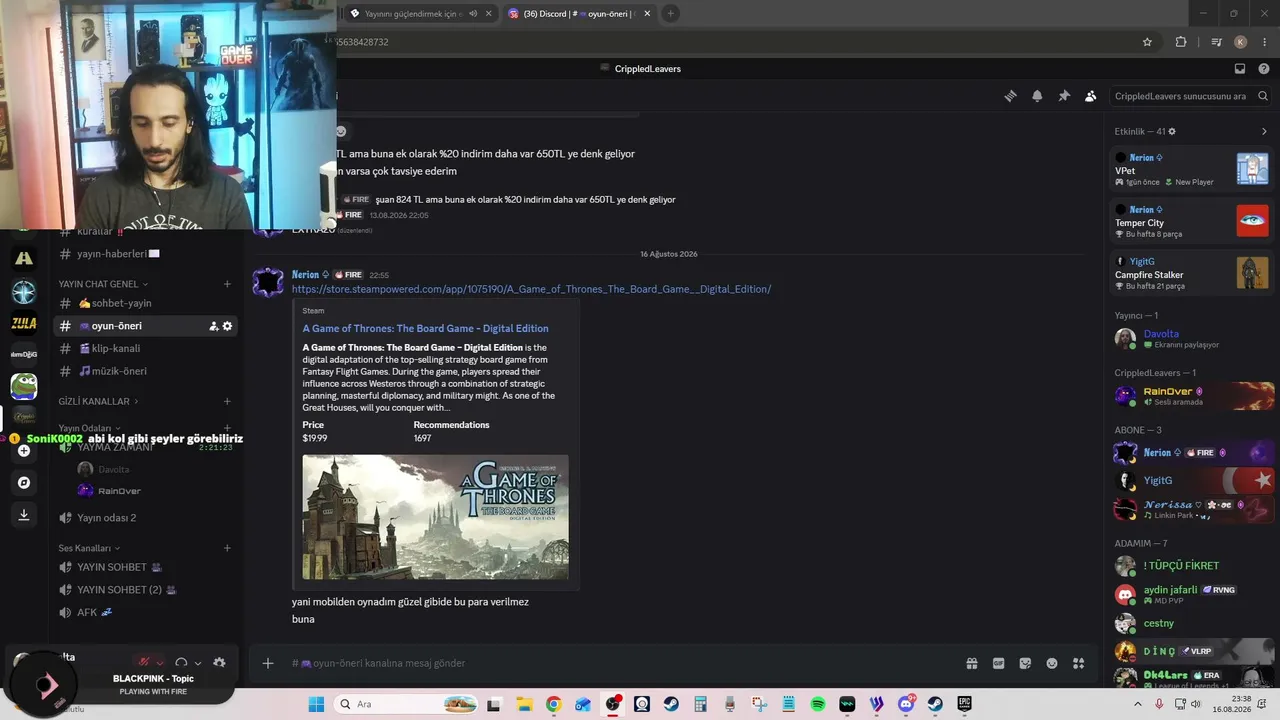Toggle deafen headphones in user panel
Viewport: 1280px width, 720px height.
(181, 662)
